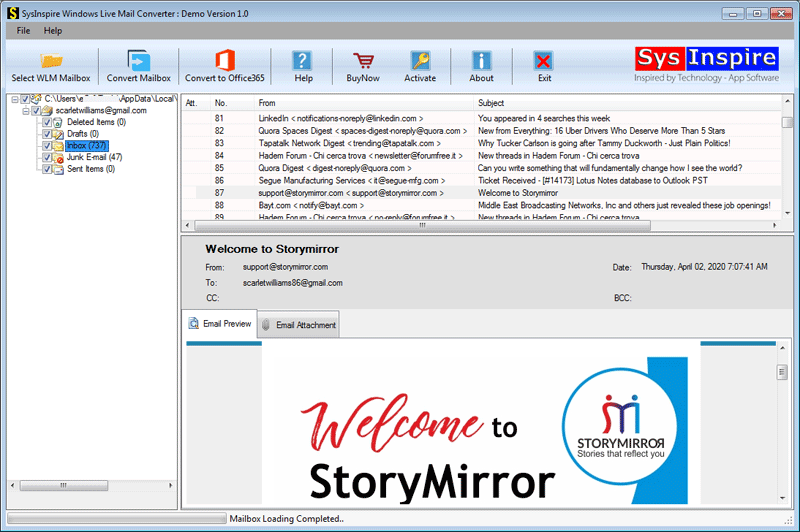Select email 88 from Bayt.com
Viewport: 800px width, 532px height.
482,206
